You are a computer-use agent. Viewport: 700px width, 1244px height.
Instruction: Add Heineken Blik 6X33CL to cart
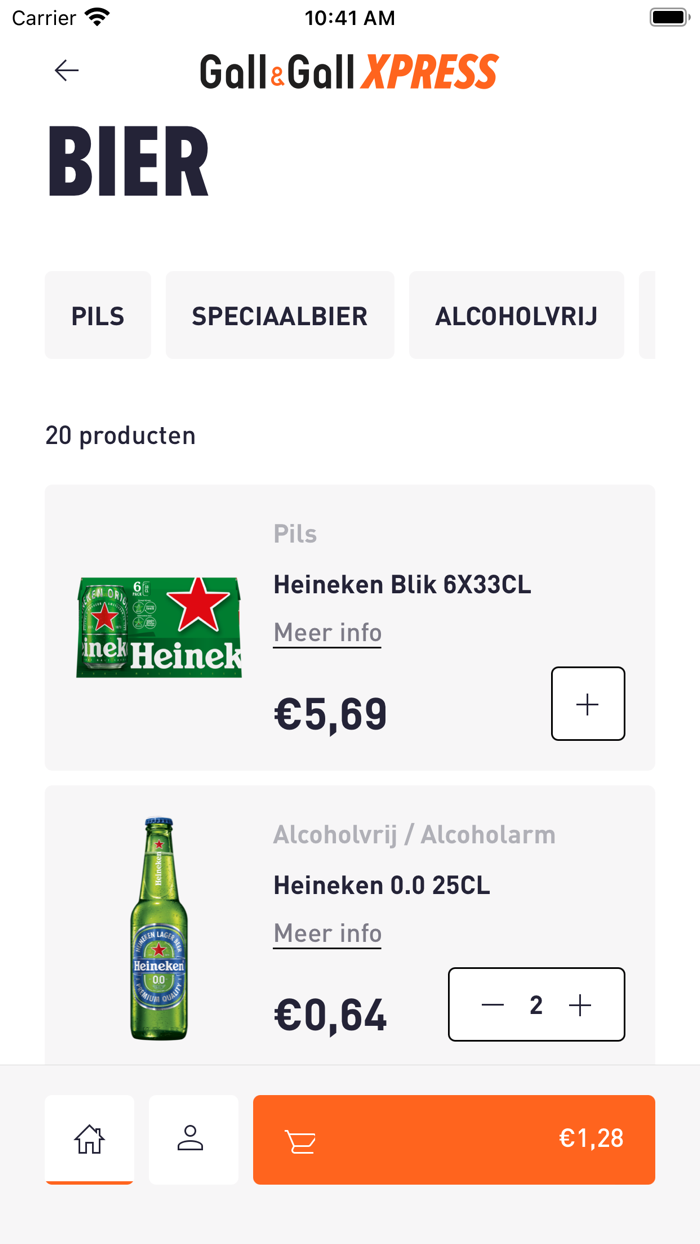pyautogui.click(x=588, y=704)
